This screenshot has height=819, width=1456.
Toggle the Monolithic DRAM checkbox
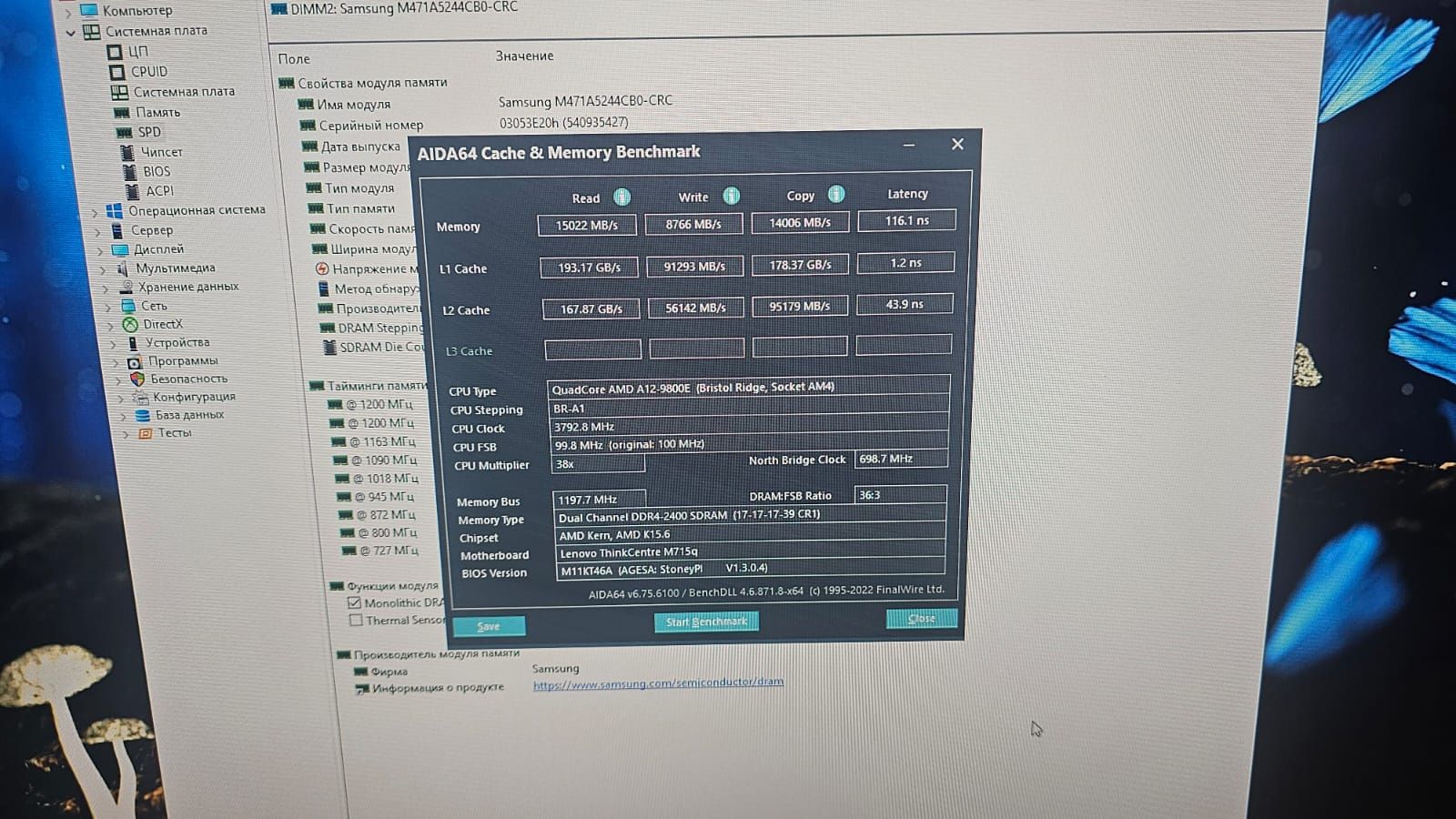(x=355, y=602)
